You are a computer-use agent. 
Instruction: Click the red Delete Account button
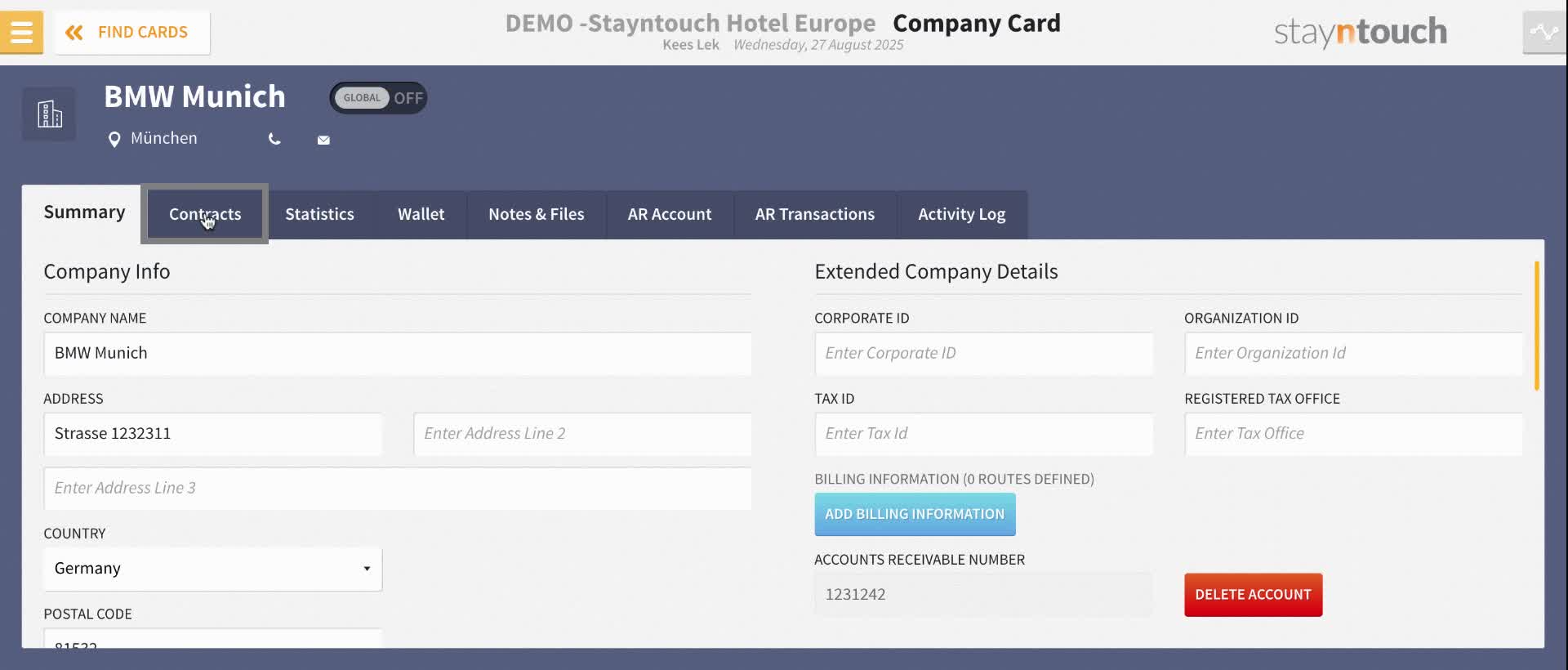click(1253, 595)
